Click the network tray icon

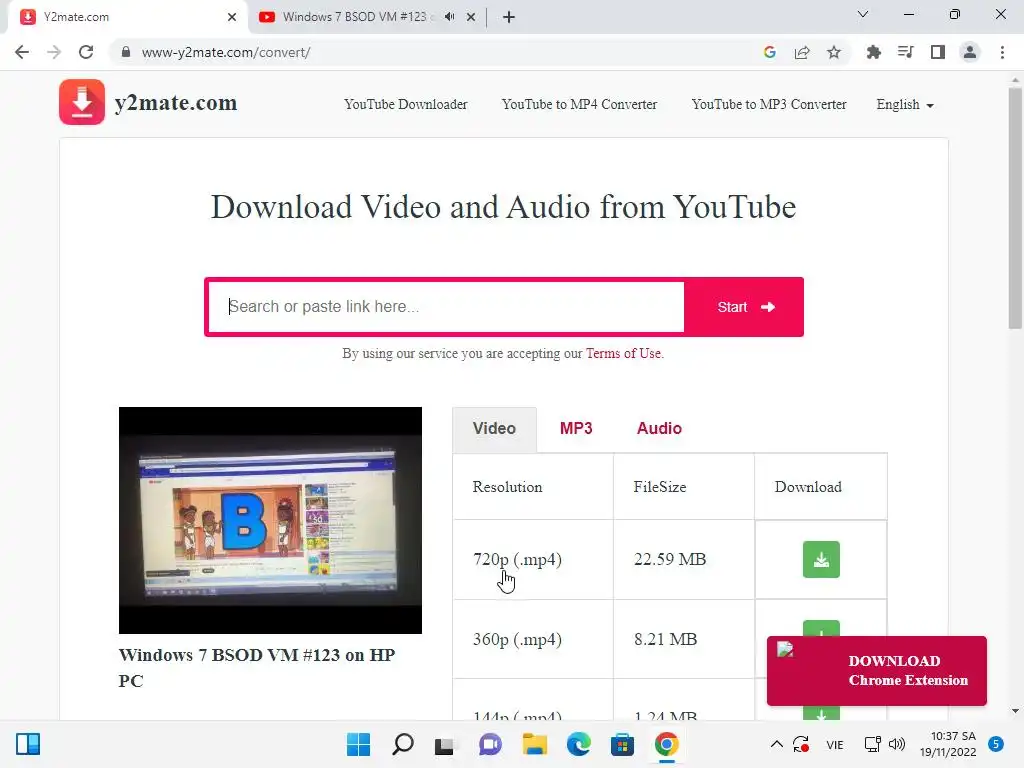[872, 744]
